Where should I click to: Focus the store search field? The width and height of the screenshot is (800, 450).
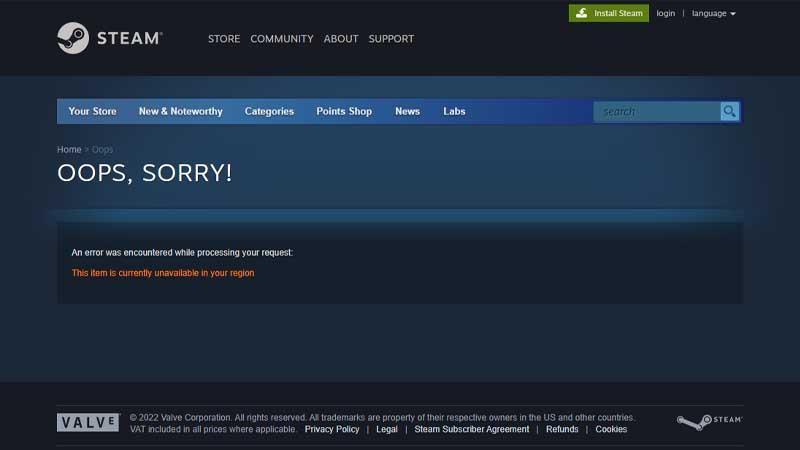657,111
